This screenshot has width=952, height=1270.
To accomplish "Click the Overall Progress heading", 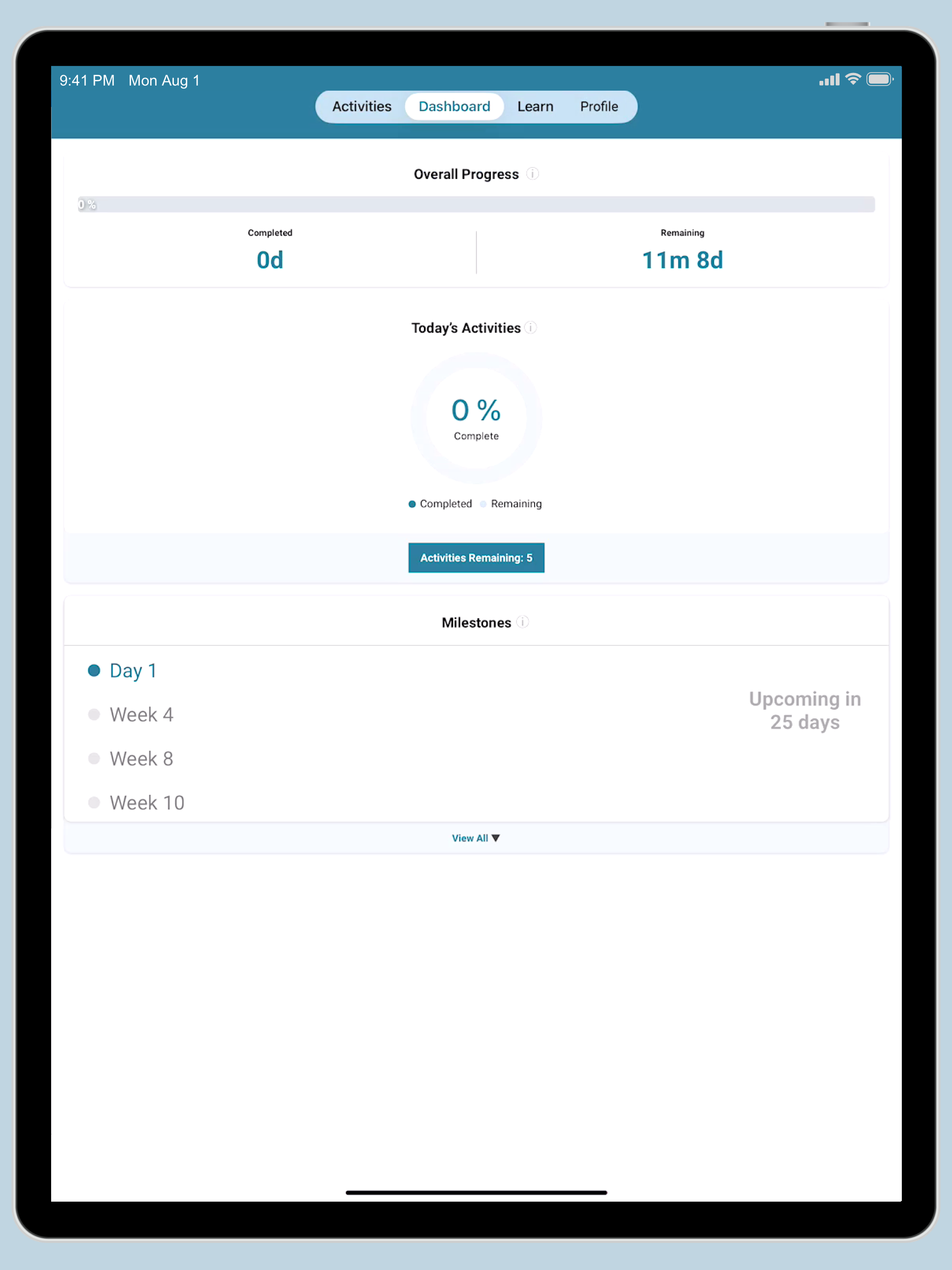I will pos(466,174).
